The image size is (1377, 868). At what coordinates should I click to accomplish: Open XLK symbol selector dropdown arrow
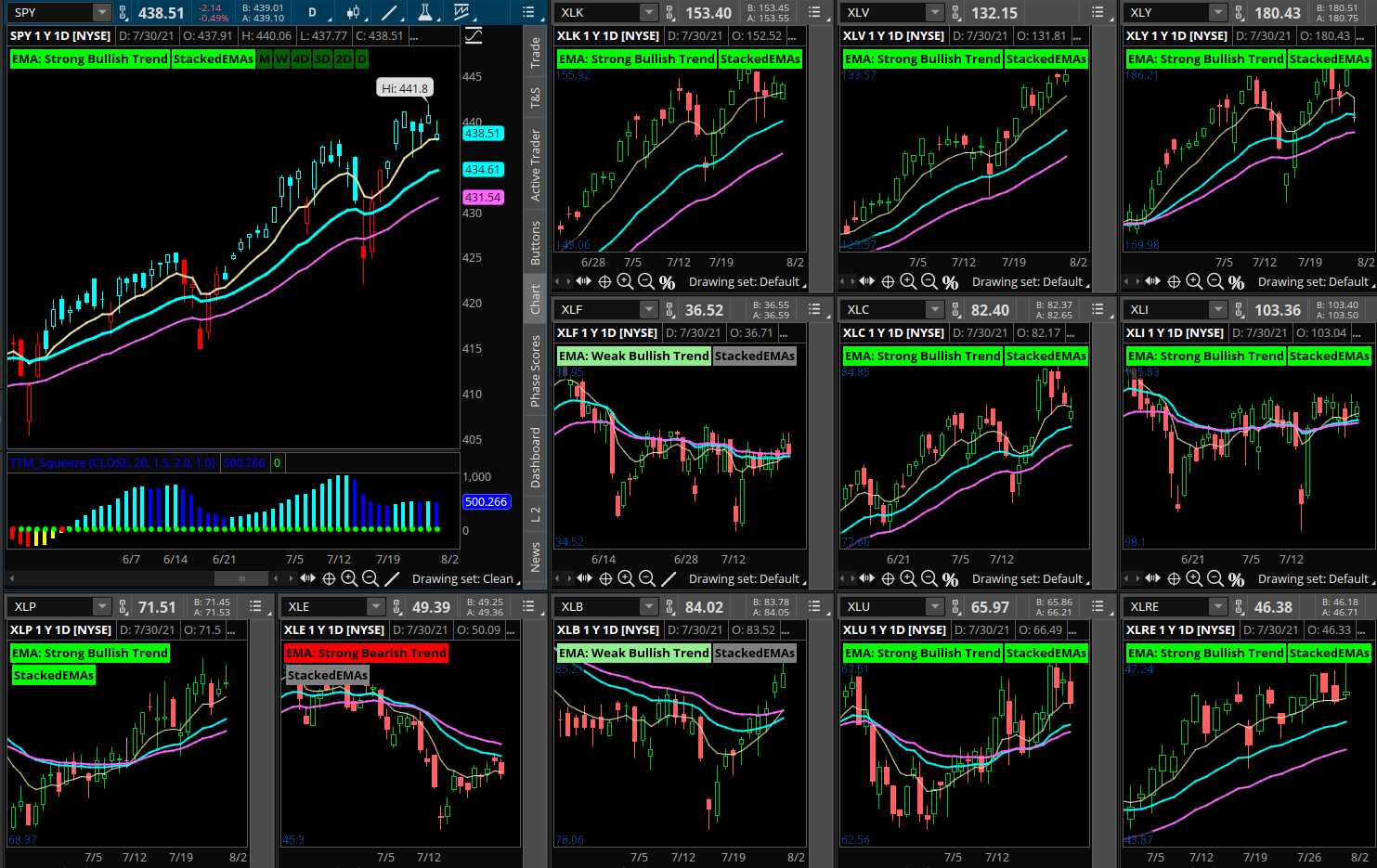coord(649,12)
